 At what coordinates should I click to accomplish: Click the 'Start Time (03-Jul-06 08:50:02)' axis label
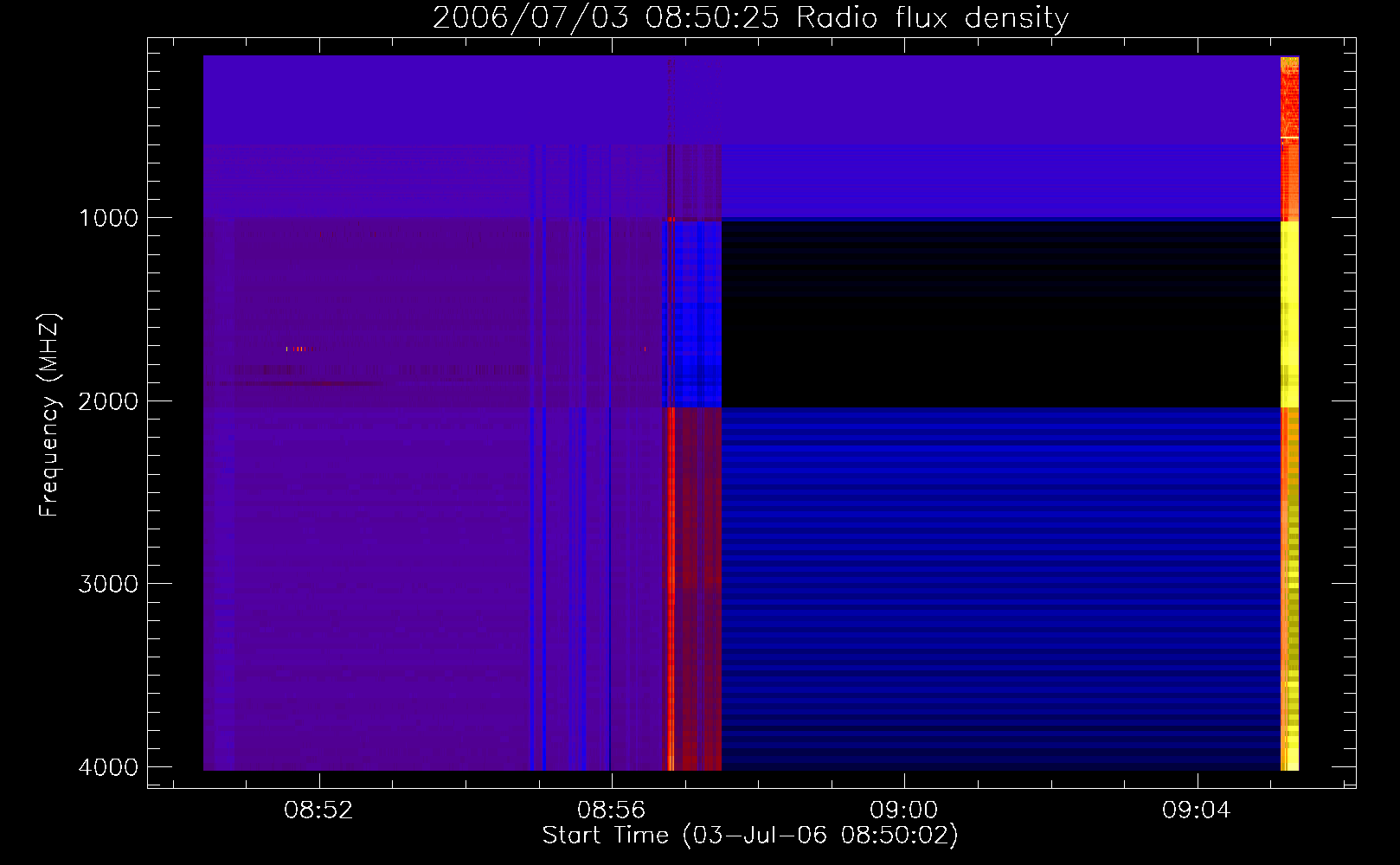(750, 836)
